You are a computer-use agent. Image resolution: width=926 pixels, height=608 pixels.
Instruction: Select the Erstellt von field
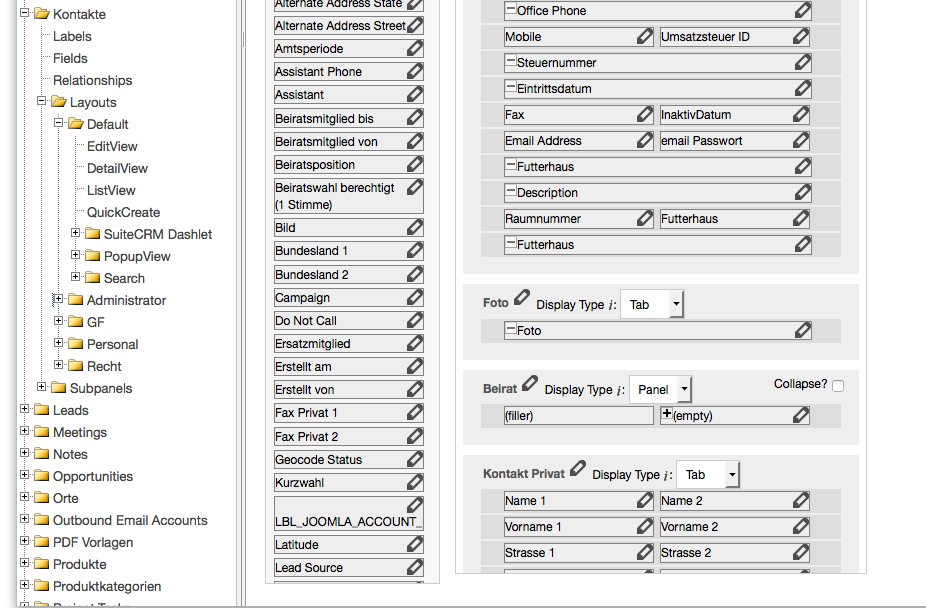(349, 390)
